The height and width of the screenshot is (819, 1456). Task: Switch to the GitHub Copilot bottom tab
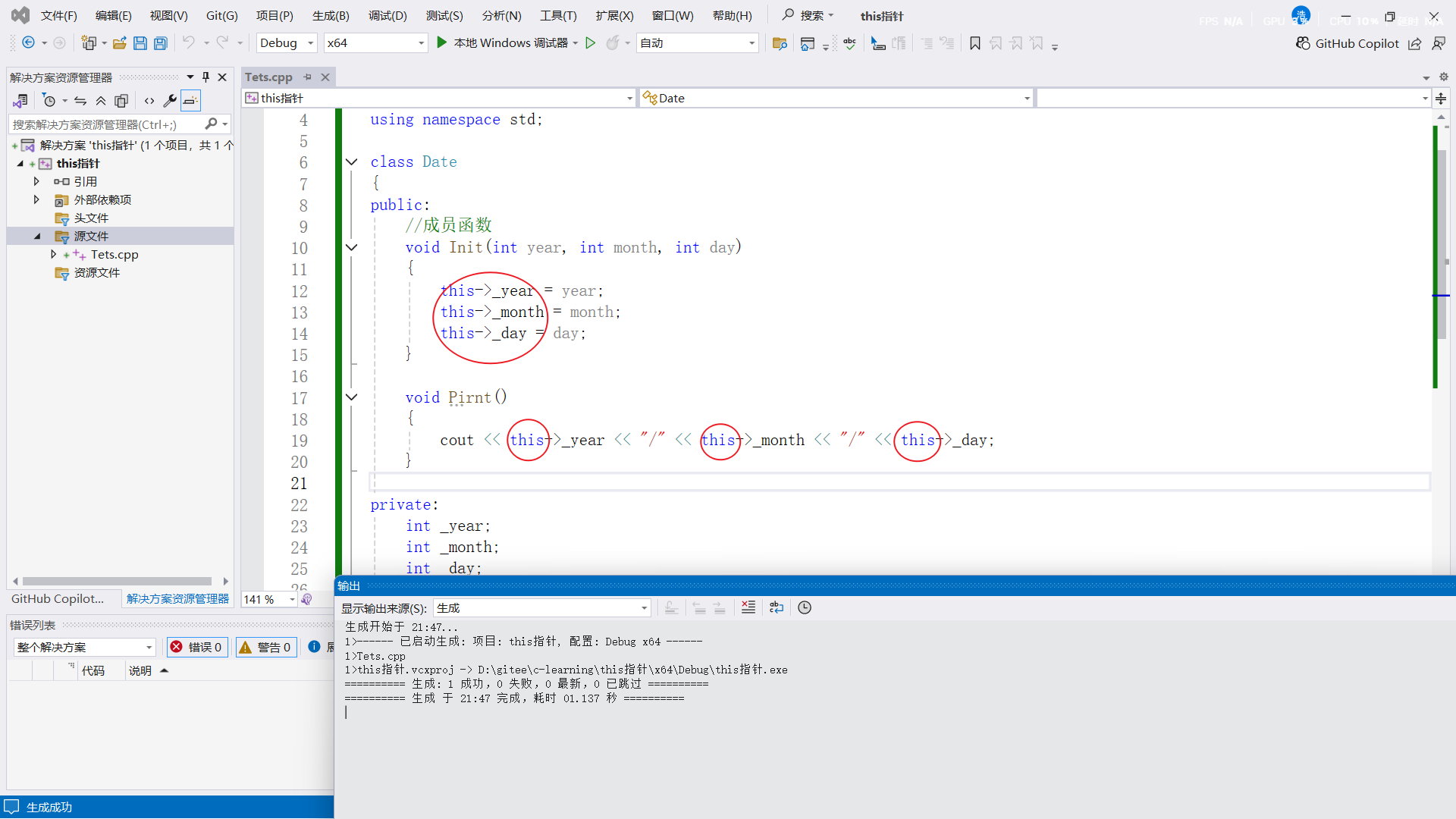[58, 598]
